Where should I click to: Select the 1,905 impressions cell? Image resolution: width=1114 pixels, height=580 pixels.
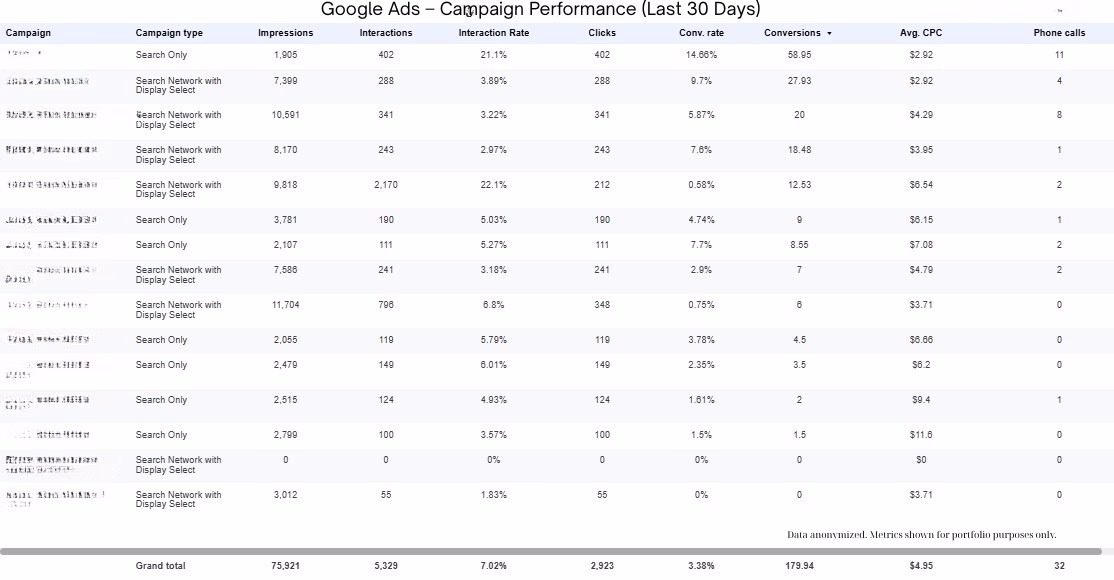(x=285, y=55)
